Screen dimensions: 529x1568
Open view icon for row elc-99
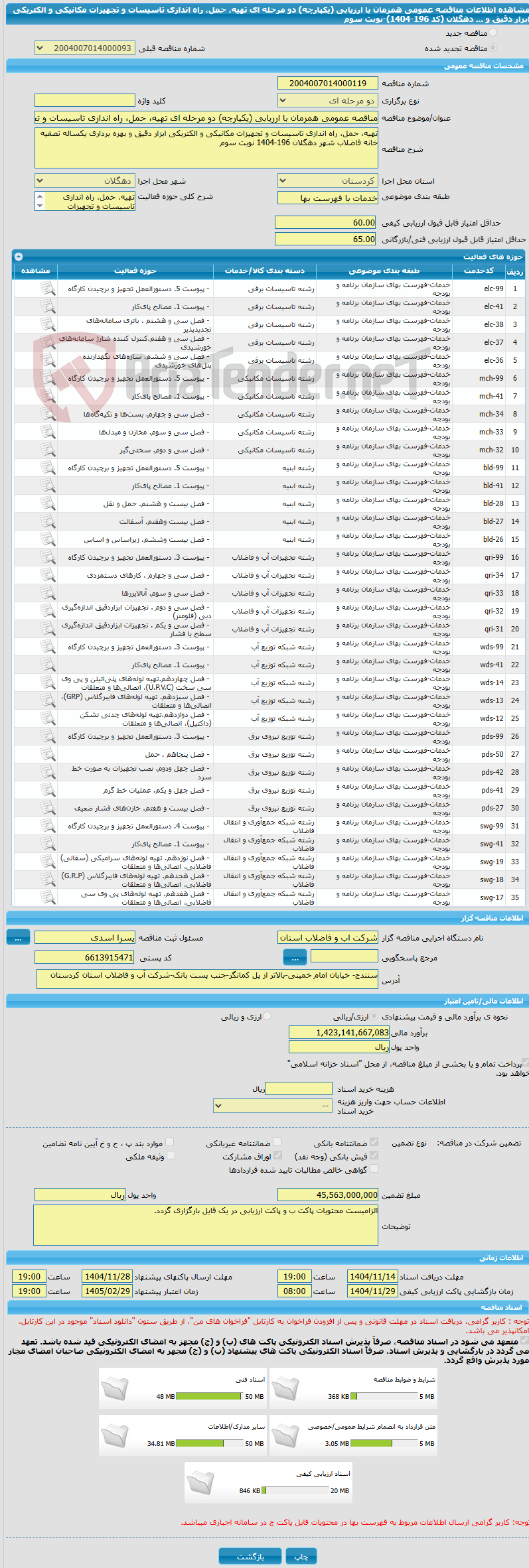click(48, 289)
